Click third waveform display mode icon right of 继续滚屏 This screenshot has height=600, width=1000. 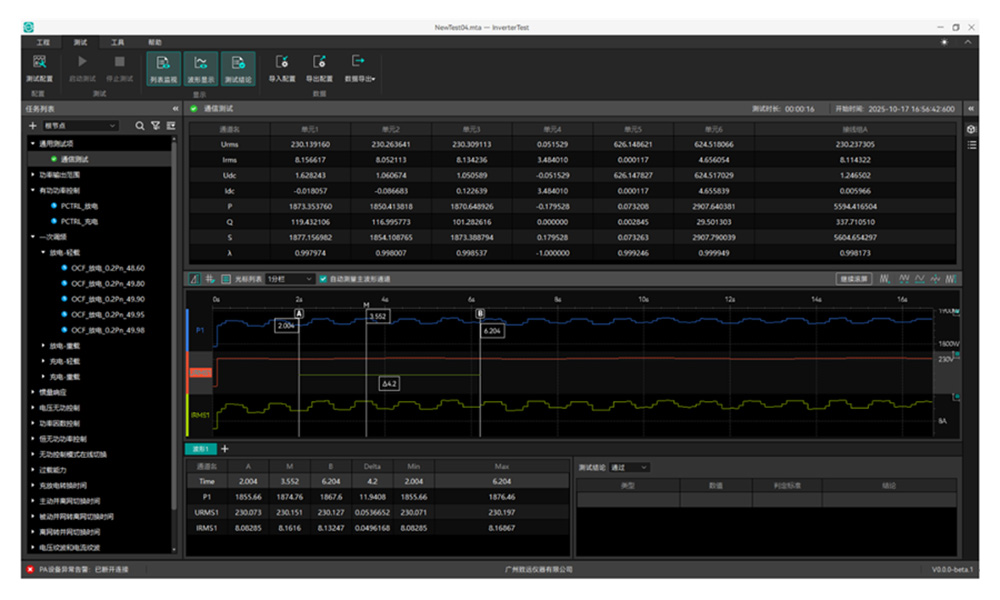point(920,279)
